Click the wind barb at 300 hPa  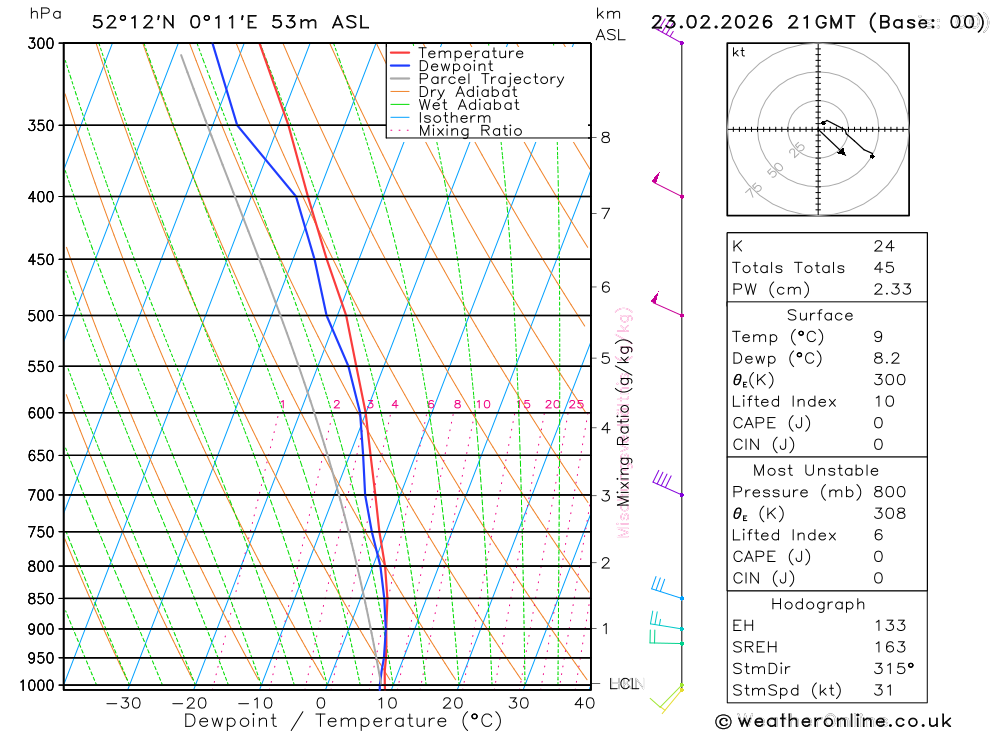click(x=667, y=31)
